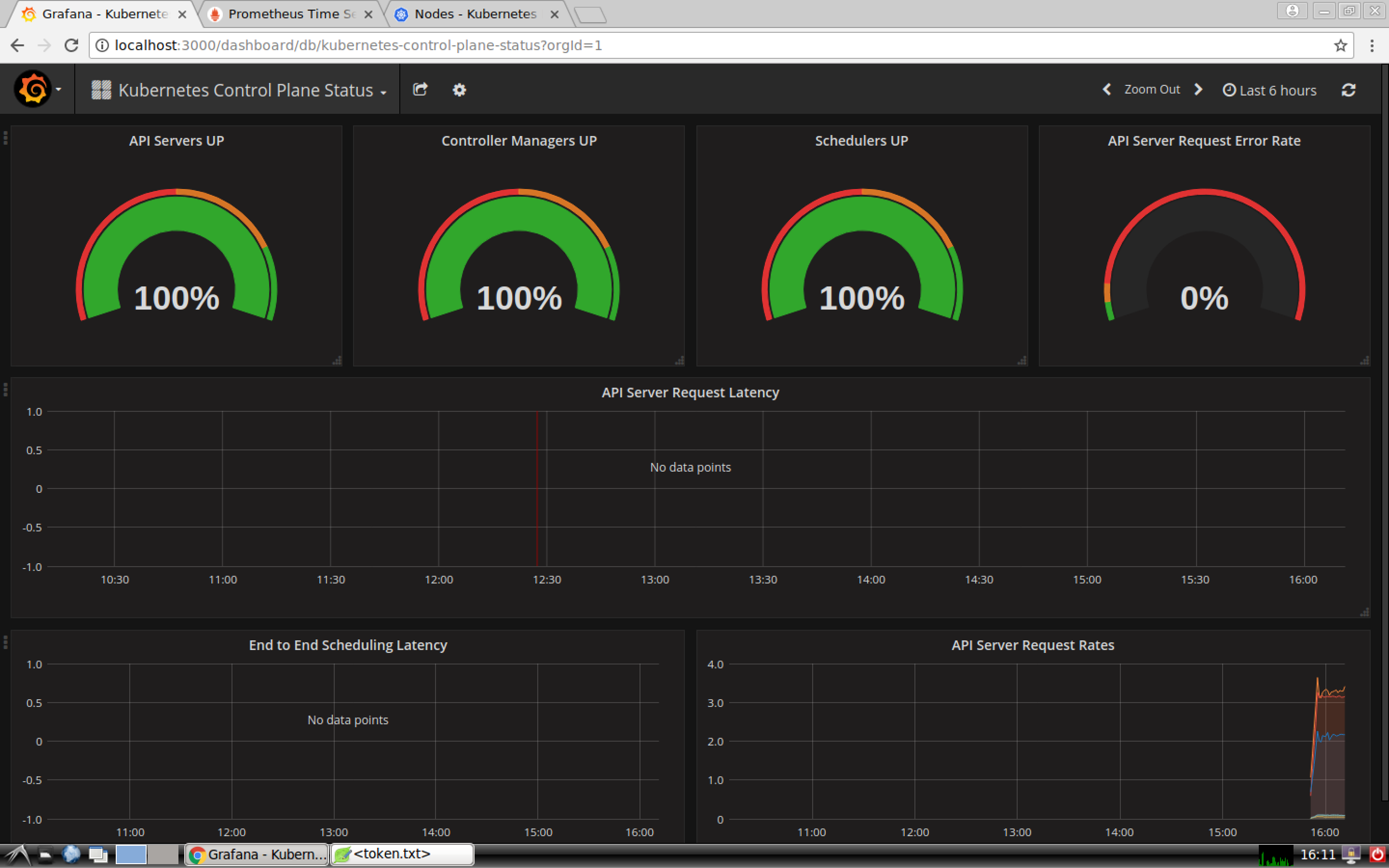
Task: Shift time range forward with right arrow
Action: [1198, 90]
